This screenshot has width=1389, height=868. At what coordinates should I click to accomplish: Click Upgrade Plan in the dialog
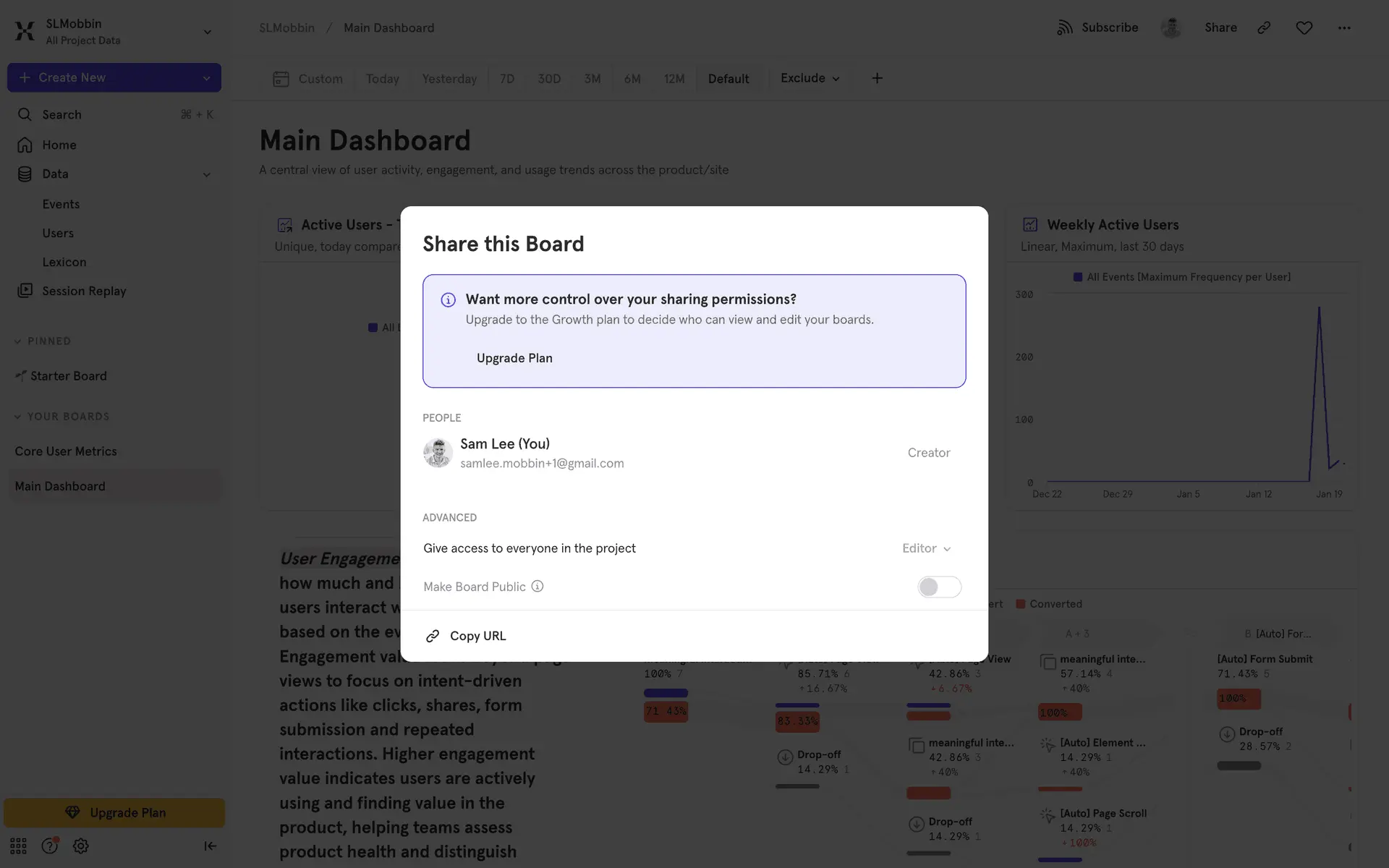(514, 358)
